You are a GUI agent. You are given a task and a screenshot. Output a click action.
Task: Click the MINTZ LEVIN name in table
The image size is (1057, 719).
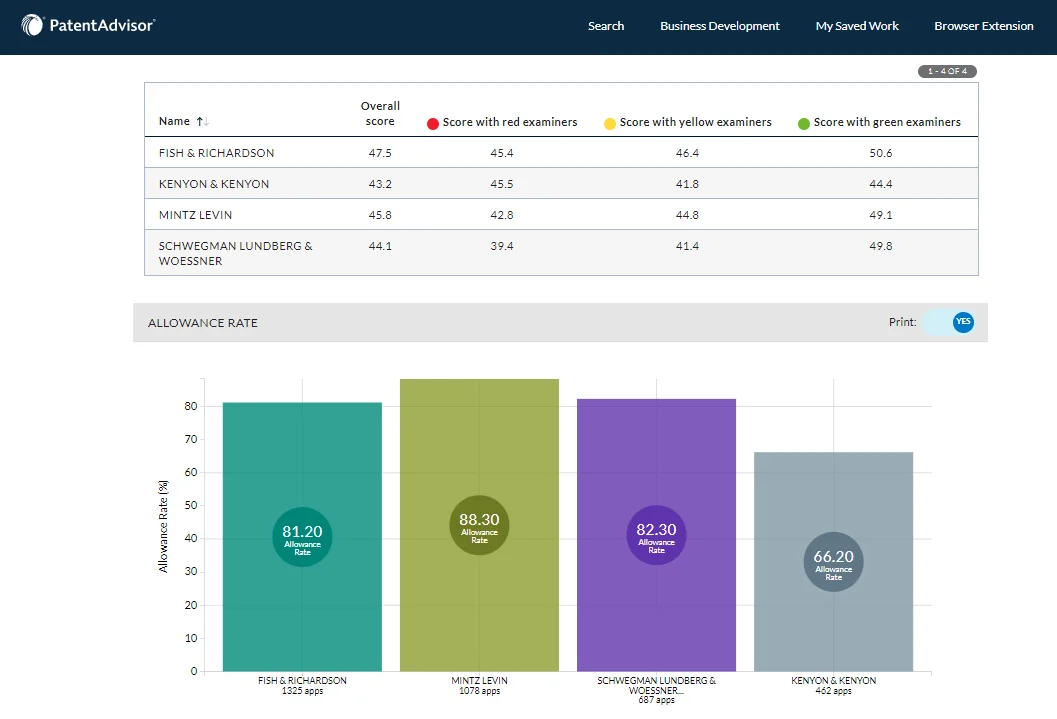pos(195,215)
